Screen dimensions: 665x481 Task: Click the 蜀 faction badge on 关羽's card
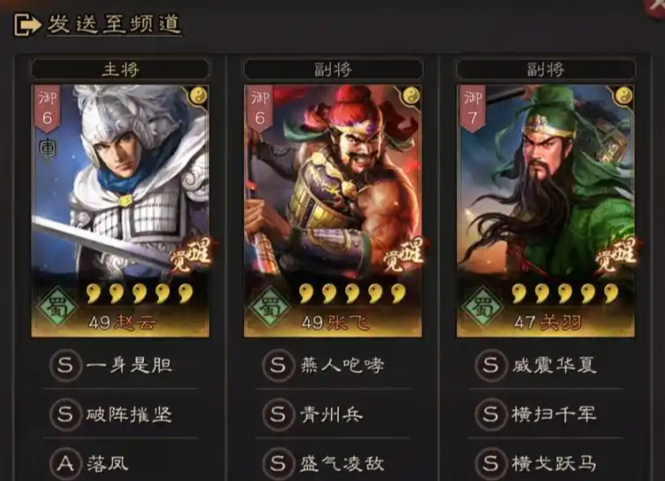coord(483,307)
